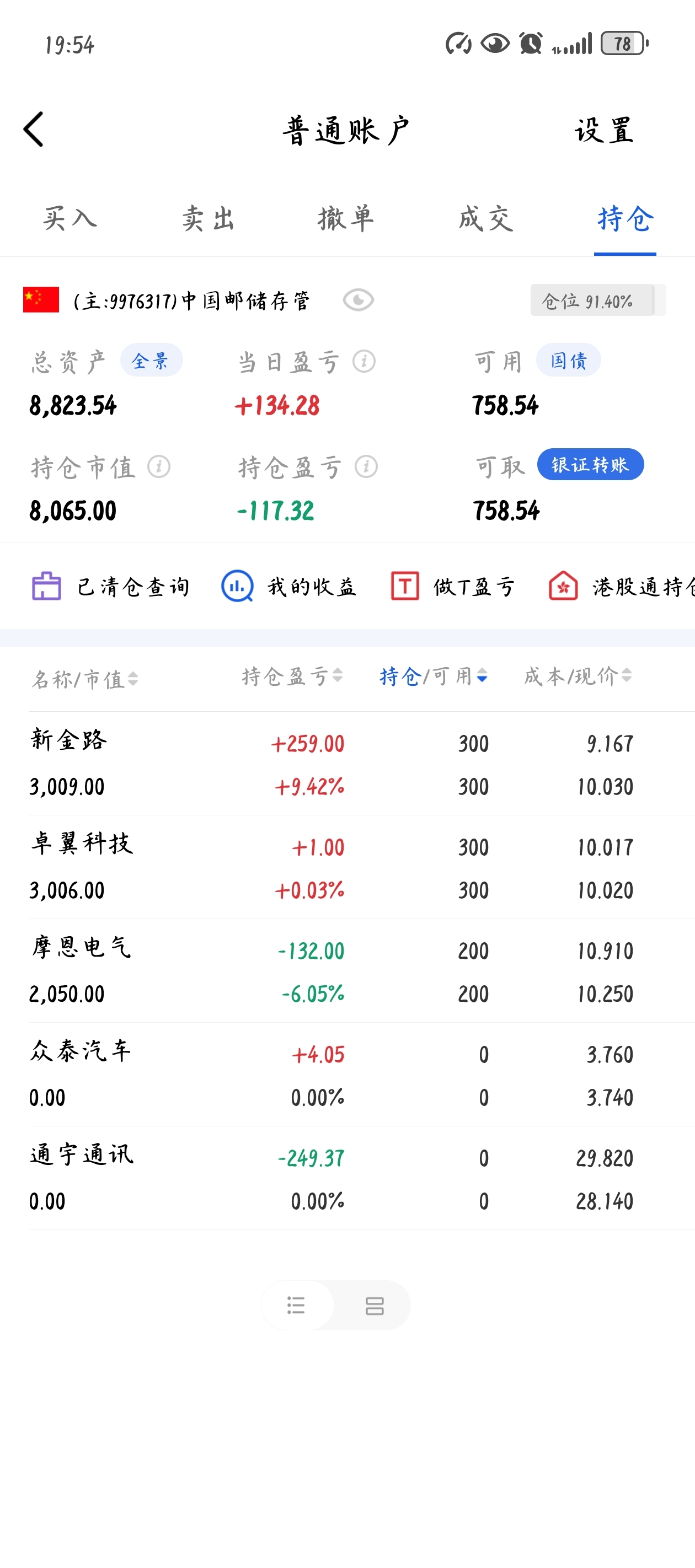Viewport: 695px width, 1568px height.
Task: Open 我的收益 chart icon
Action: [237, 586]
